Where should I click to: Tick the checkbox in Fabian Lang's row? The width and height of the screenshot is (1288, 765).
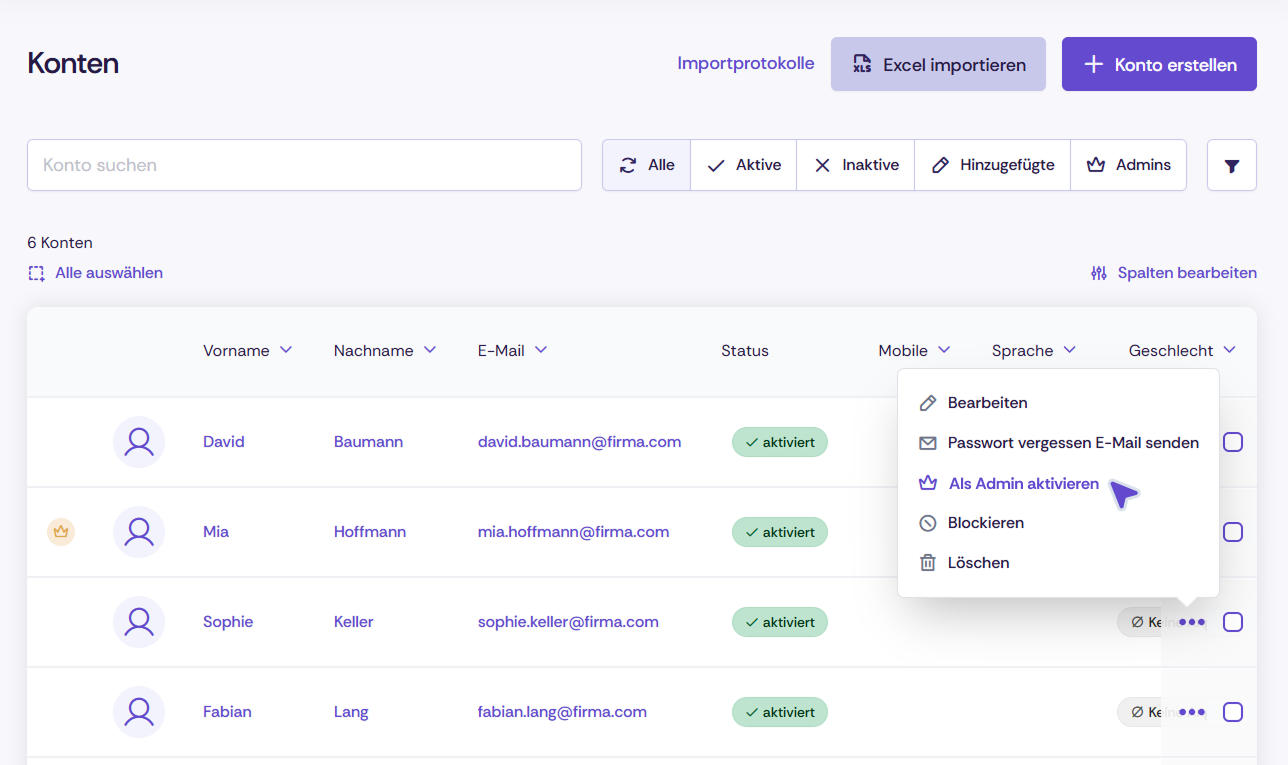click(x=1233, y=712)
